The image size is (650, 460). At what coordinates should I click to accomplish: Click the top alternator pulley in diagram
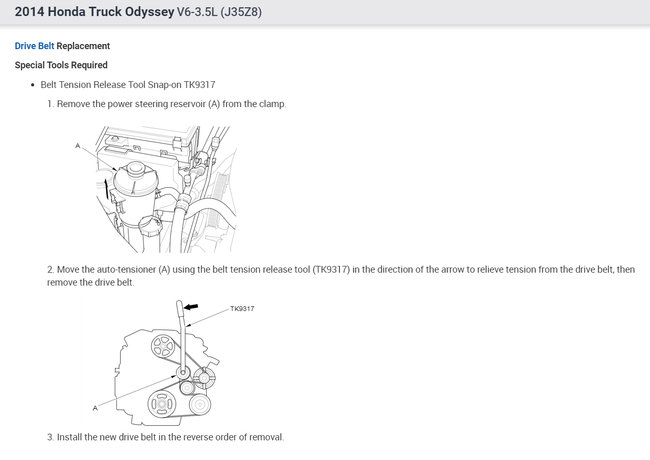[x=163, y=346]
